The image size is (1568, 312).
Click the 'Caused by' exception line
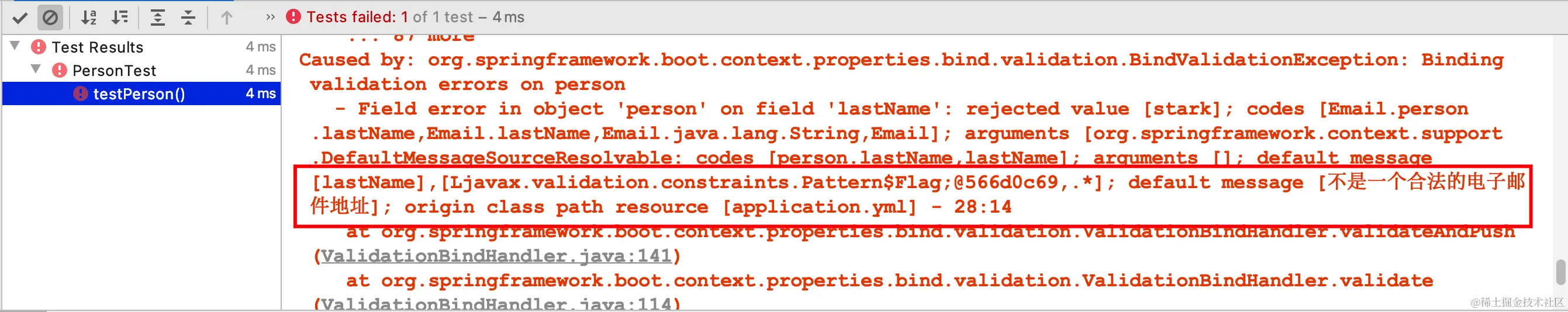[x=901, y=60]
